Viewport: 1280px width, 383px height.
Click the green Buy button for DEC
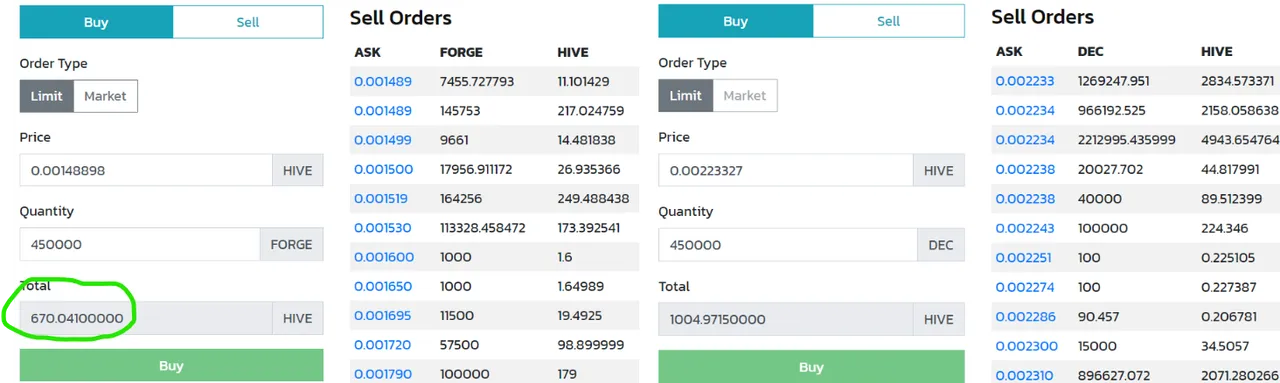(811, 366)
